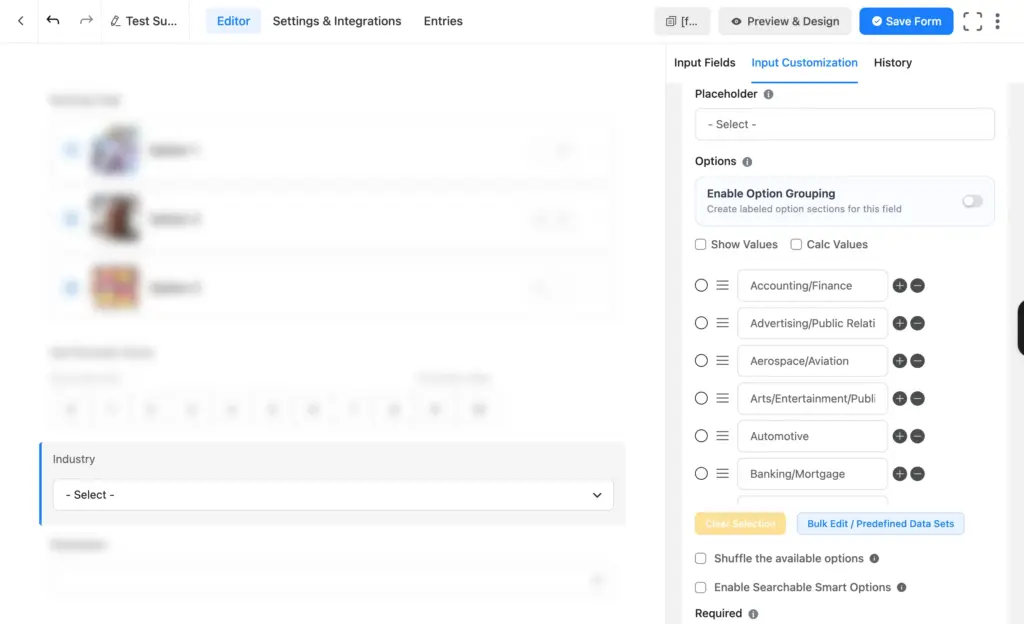Edit the Aerospace/Aviation option text
This screenshot has height=624, width=1024.
coord(812,361)
